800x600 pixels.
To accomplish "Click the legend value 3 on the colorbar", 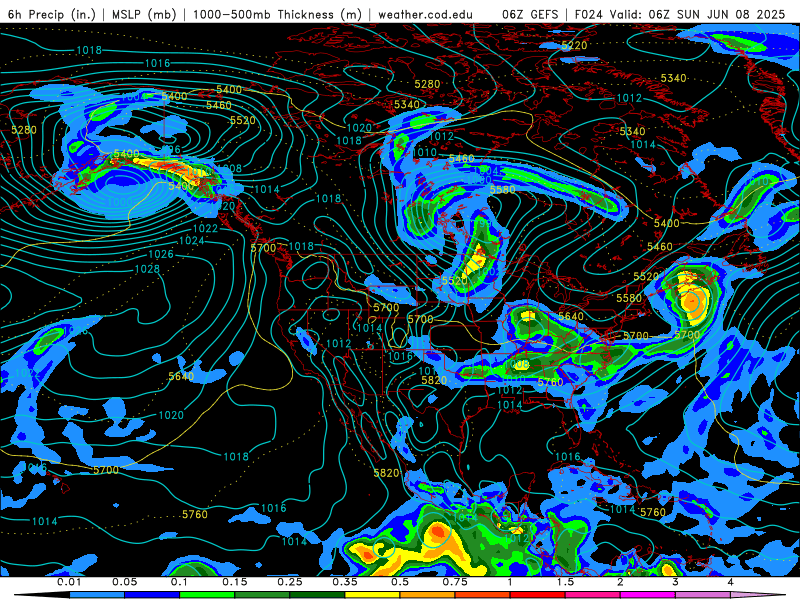I will 675,582.
